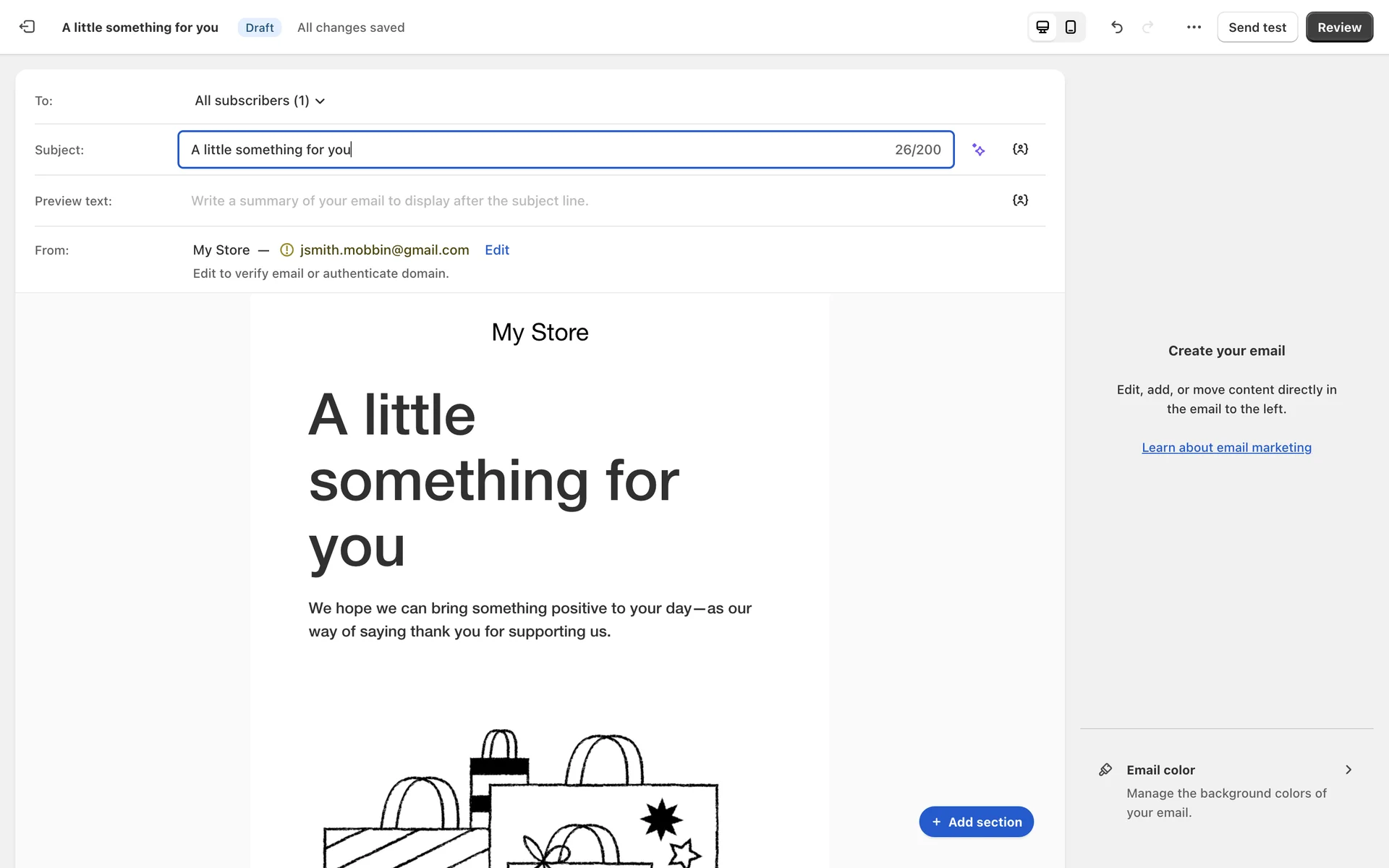Screen dimensions: 1389x868
Task: Open Learn about email marketing link
Action: (x=1226, y=447)
